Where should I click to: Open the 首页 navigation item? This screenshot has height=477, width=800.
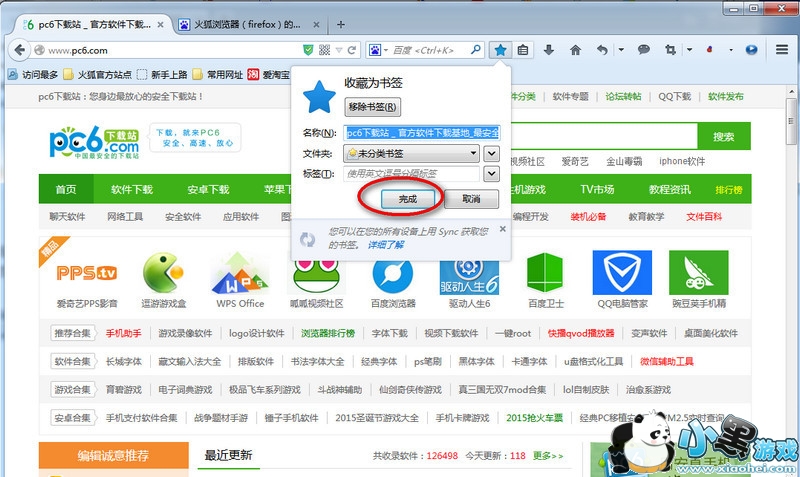[x=66, y=189]
